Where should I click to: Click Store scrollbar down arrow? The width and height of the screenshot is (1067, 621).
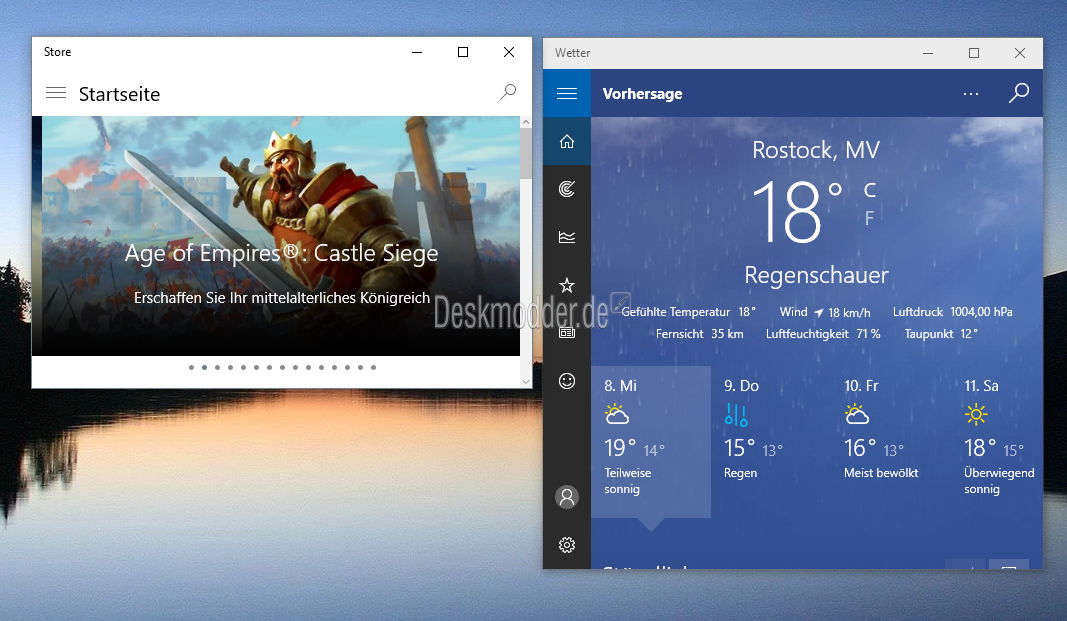point(525,382)
